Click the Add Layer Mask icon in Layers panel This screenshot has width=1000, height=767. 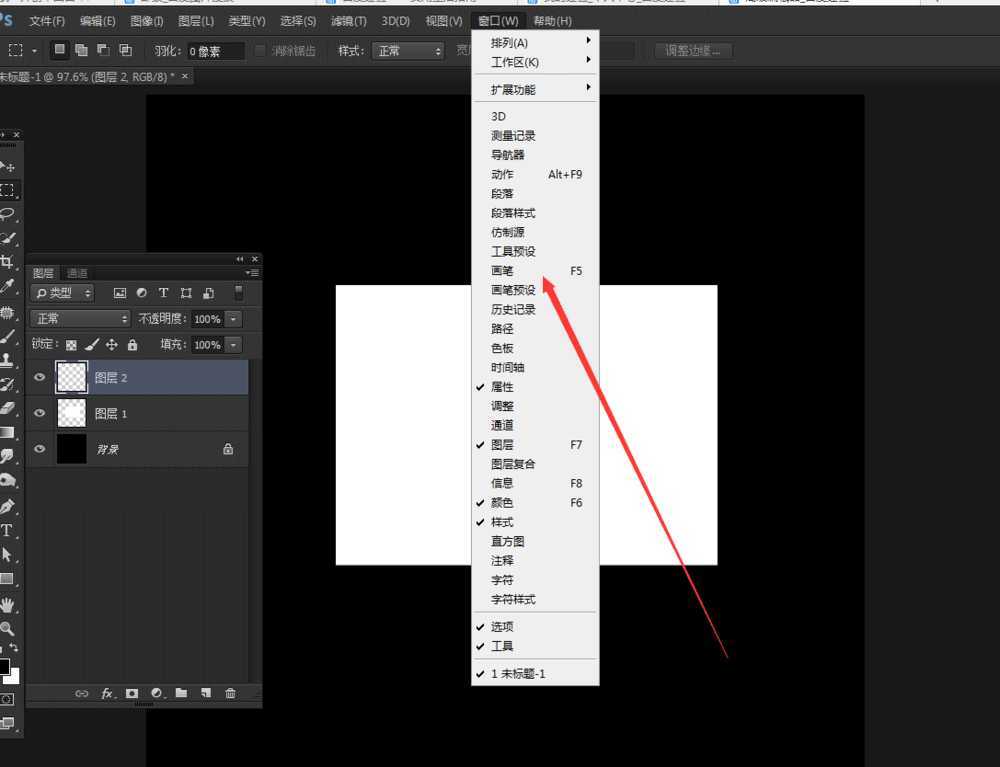(132, 693)
